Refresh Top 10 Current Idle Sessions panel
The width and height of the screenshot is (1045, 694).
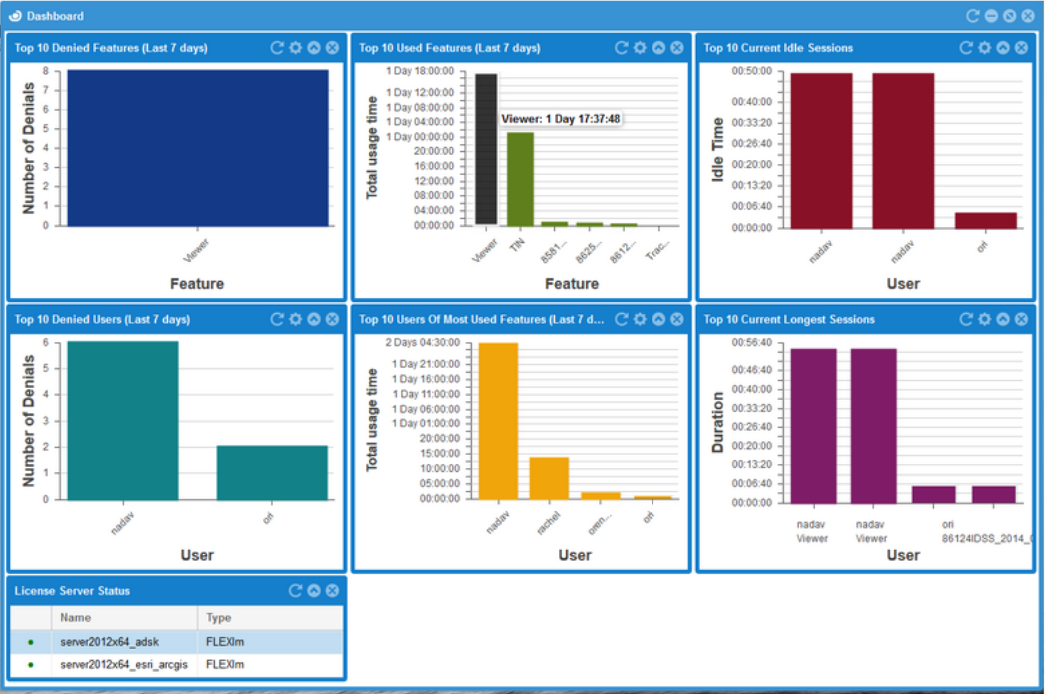966,48
